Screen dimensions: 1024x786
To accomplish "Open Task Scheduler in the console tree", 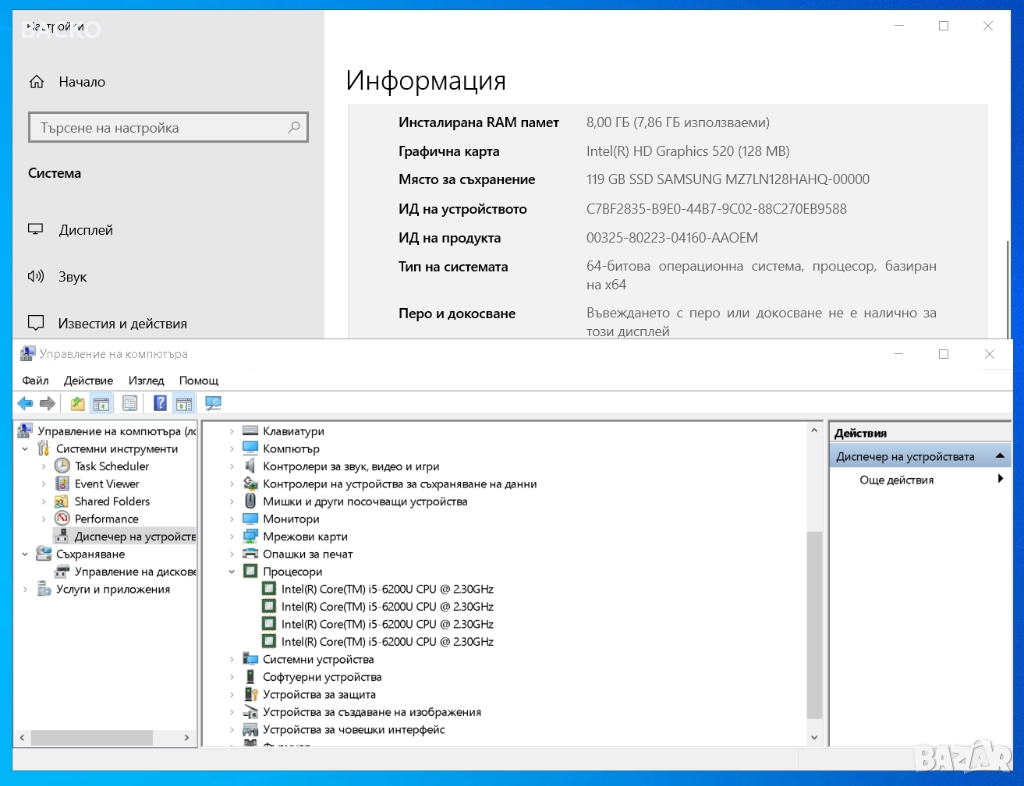I will (111, 466).
